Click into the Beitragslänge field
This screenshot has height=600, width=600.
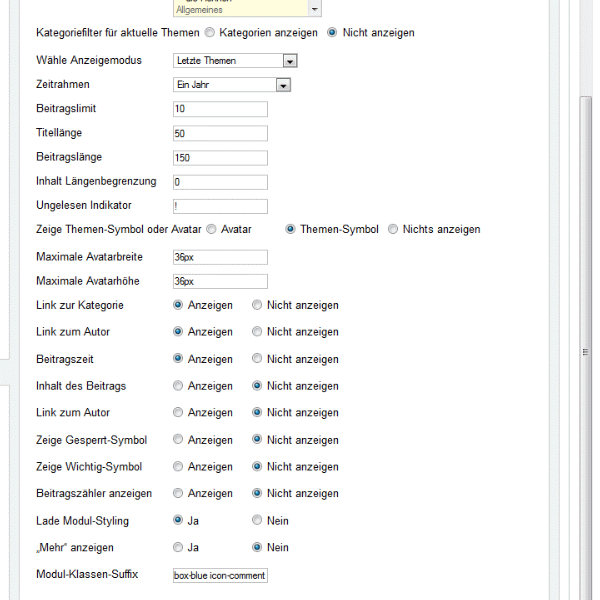tap(220, 158)
